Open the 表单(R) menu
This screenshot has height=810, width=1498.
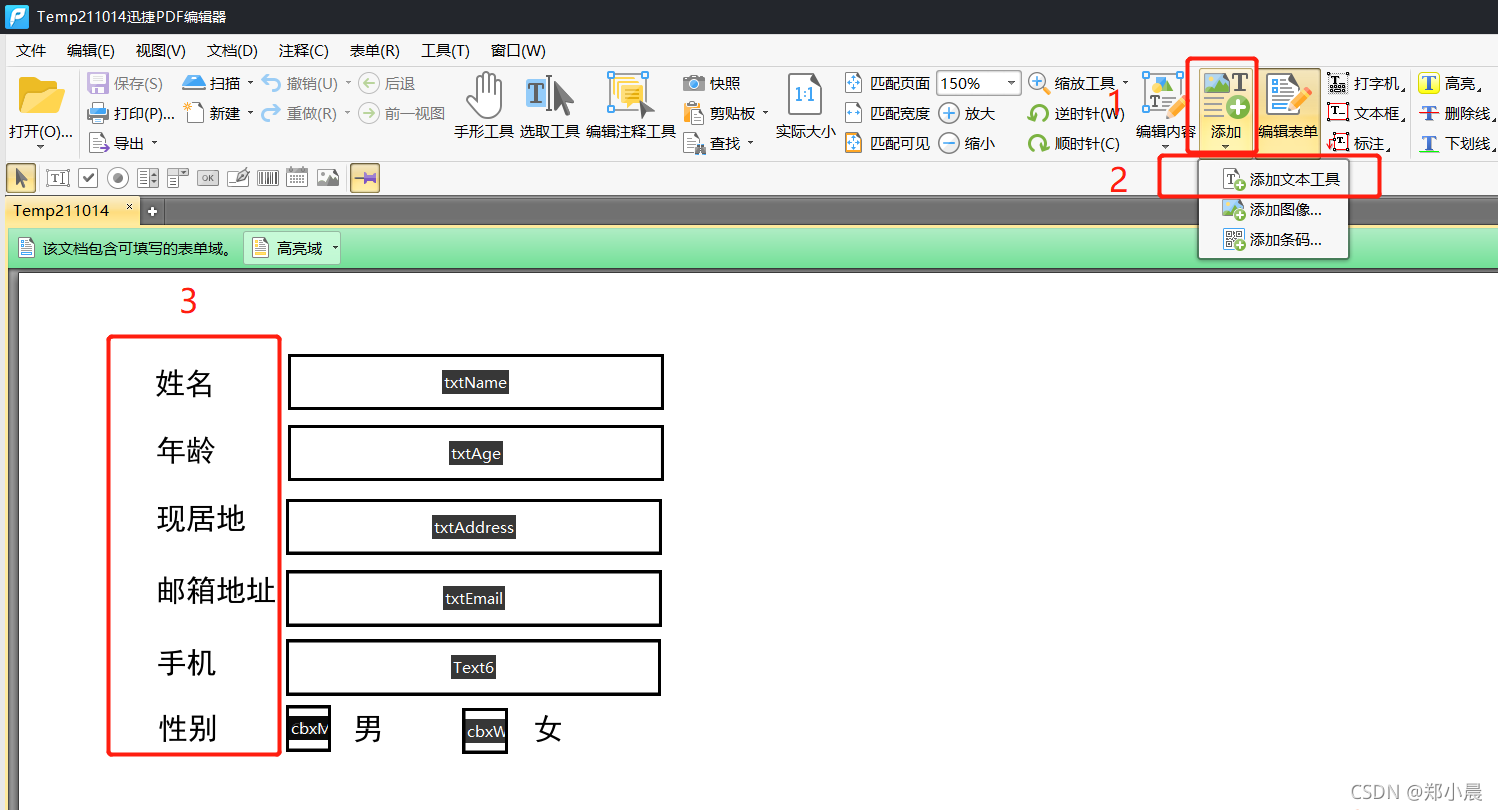pyautogui.click(x=374, y=50)
